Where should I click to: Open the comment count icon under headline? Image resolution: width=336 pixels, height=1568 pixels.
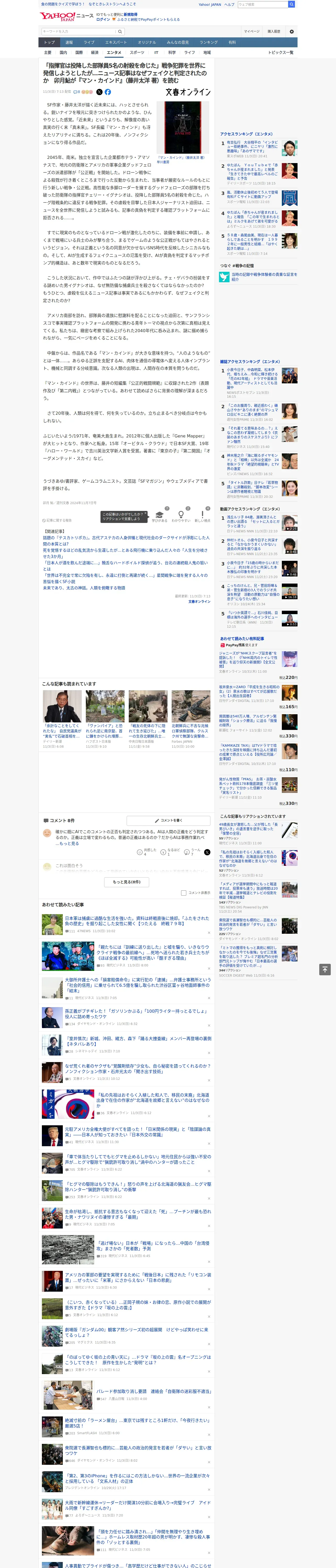coord(77,92)
